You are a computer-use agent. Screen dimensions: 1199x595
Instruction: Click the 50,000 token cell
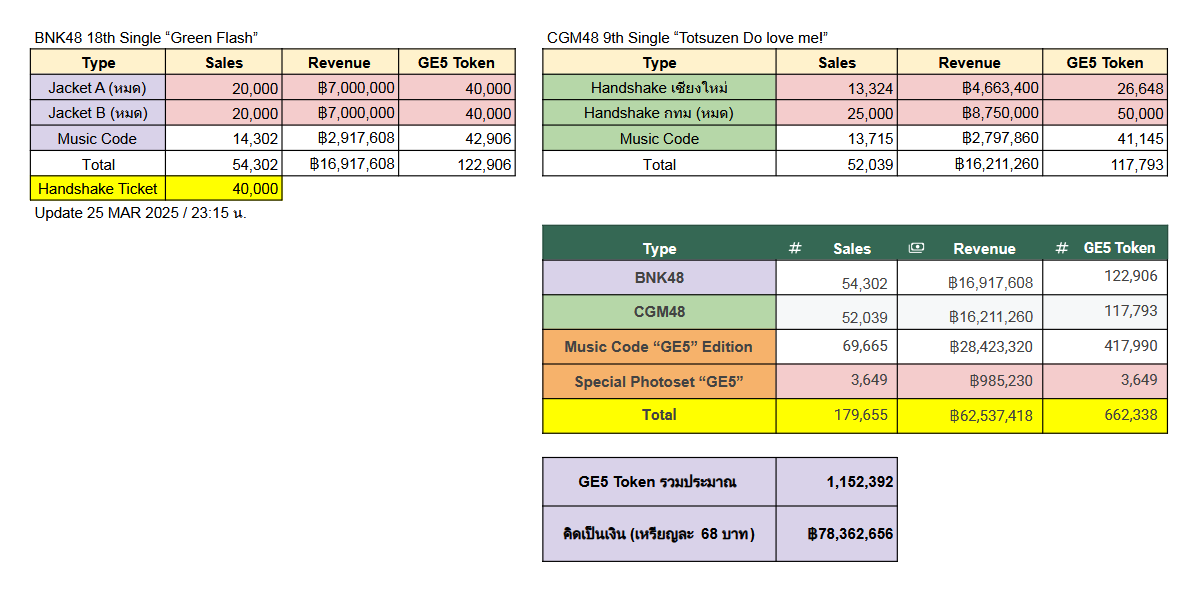pos(1106,113)
